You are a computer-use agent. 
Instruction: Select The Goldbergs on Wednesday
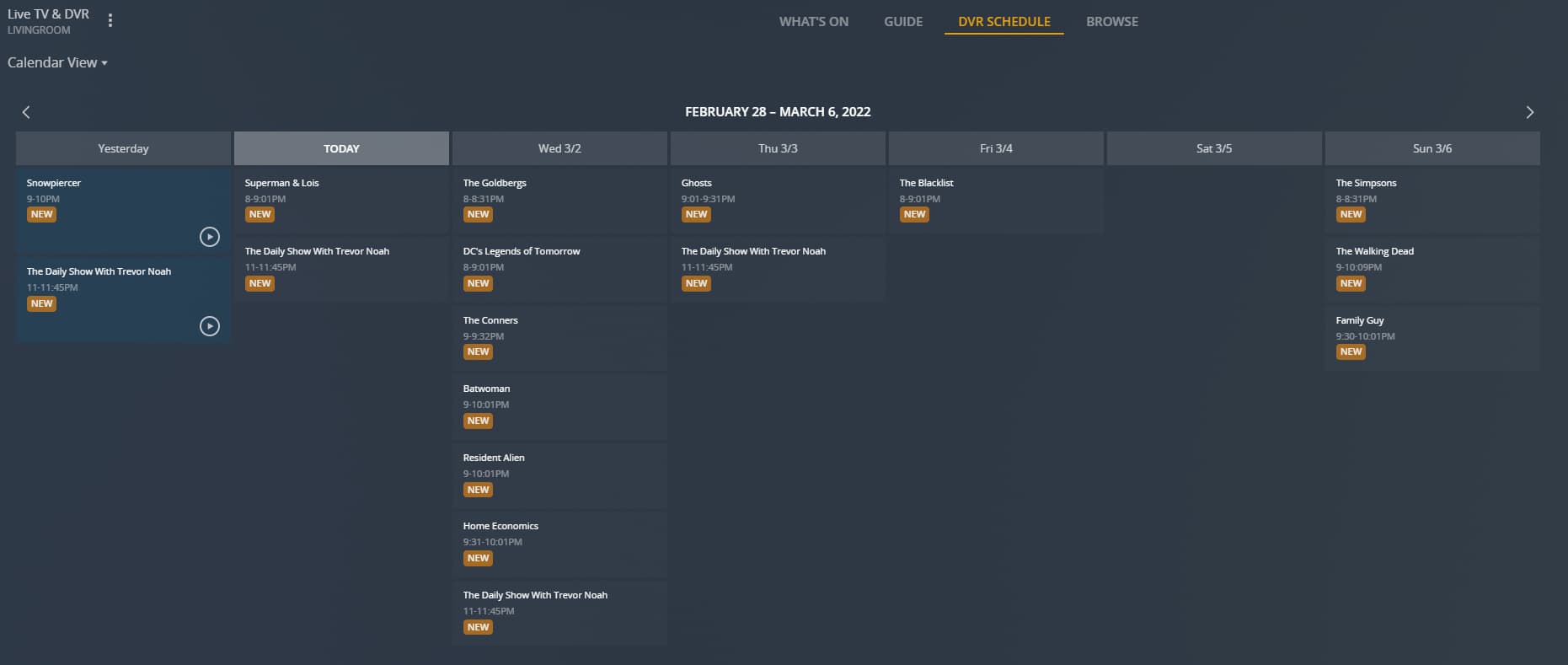pyautogui.click(x=559, y=200)
